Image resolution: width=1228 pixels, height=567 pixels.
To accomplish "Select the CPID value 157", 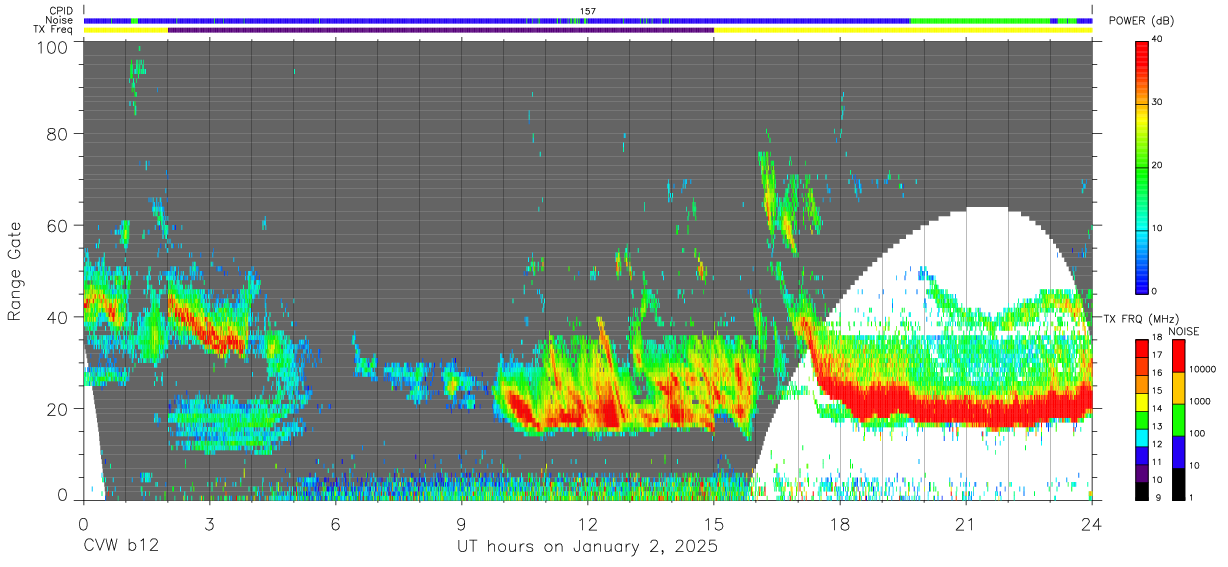I will click(587, 11).
